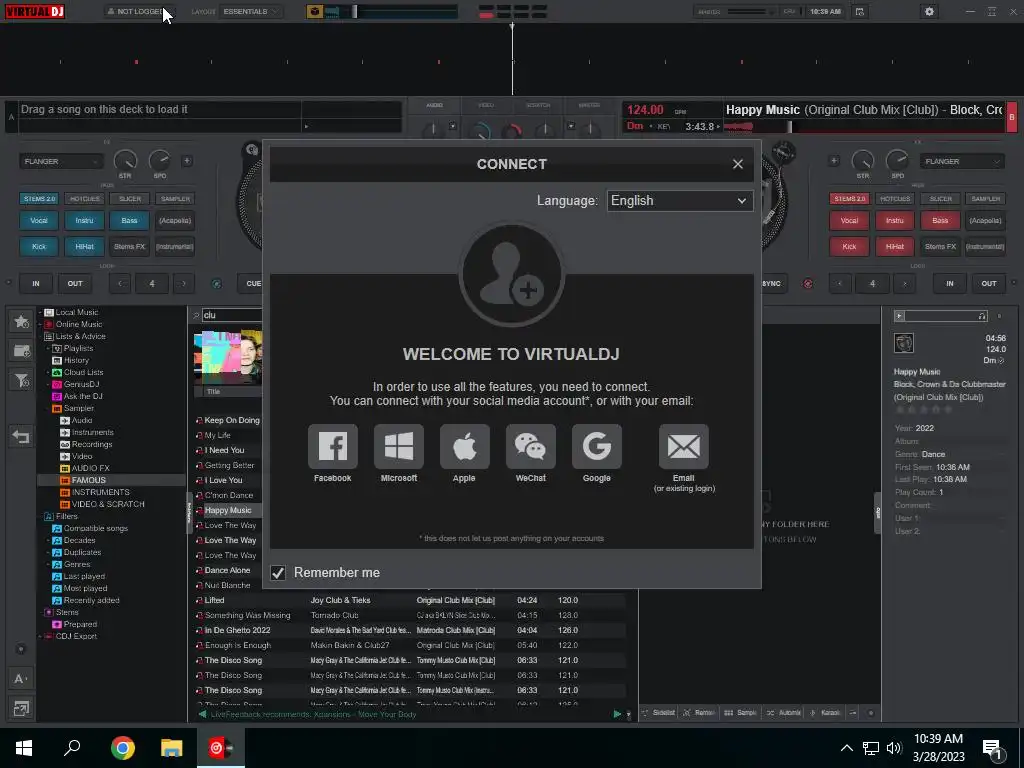Toggle left deck HiHat stem pad
Image resolution: width=1024 pixels, height=768 pixels.
[84, 247]
